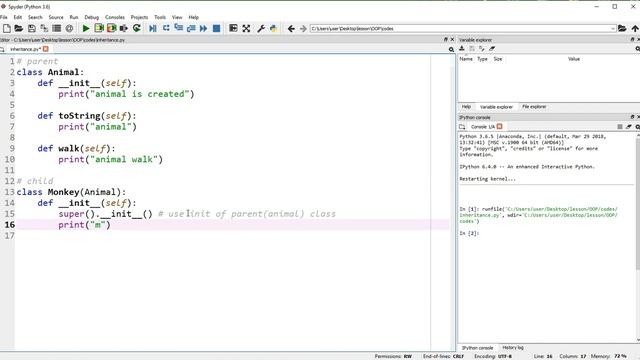This screenshot has width=640, height=360.
Task: Click Continue execution debug icon
Action: click(x=203, y=28)
